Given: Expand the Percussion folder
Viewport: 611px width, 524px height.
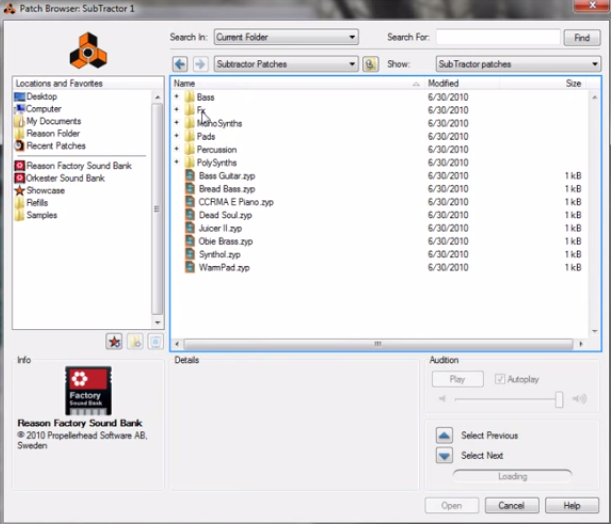Looking at the screenshot, I should (177, 149).
